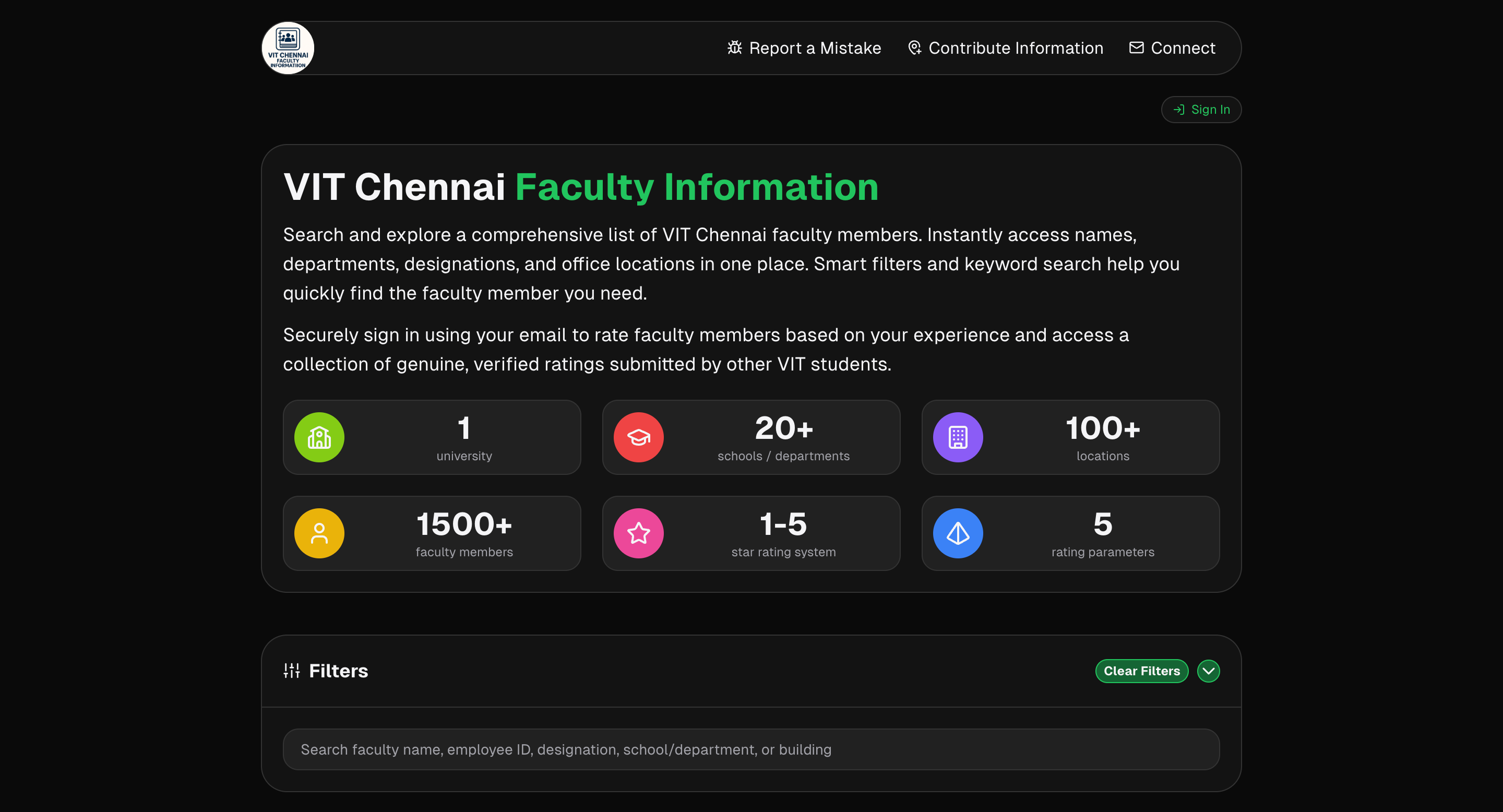This screenshot has height=812, width=1503.
Task: Click the blue rating parameters icon
Action: tap(958, 533)
